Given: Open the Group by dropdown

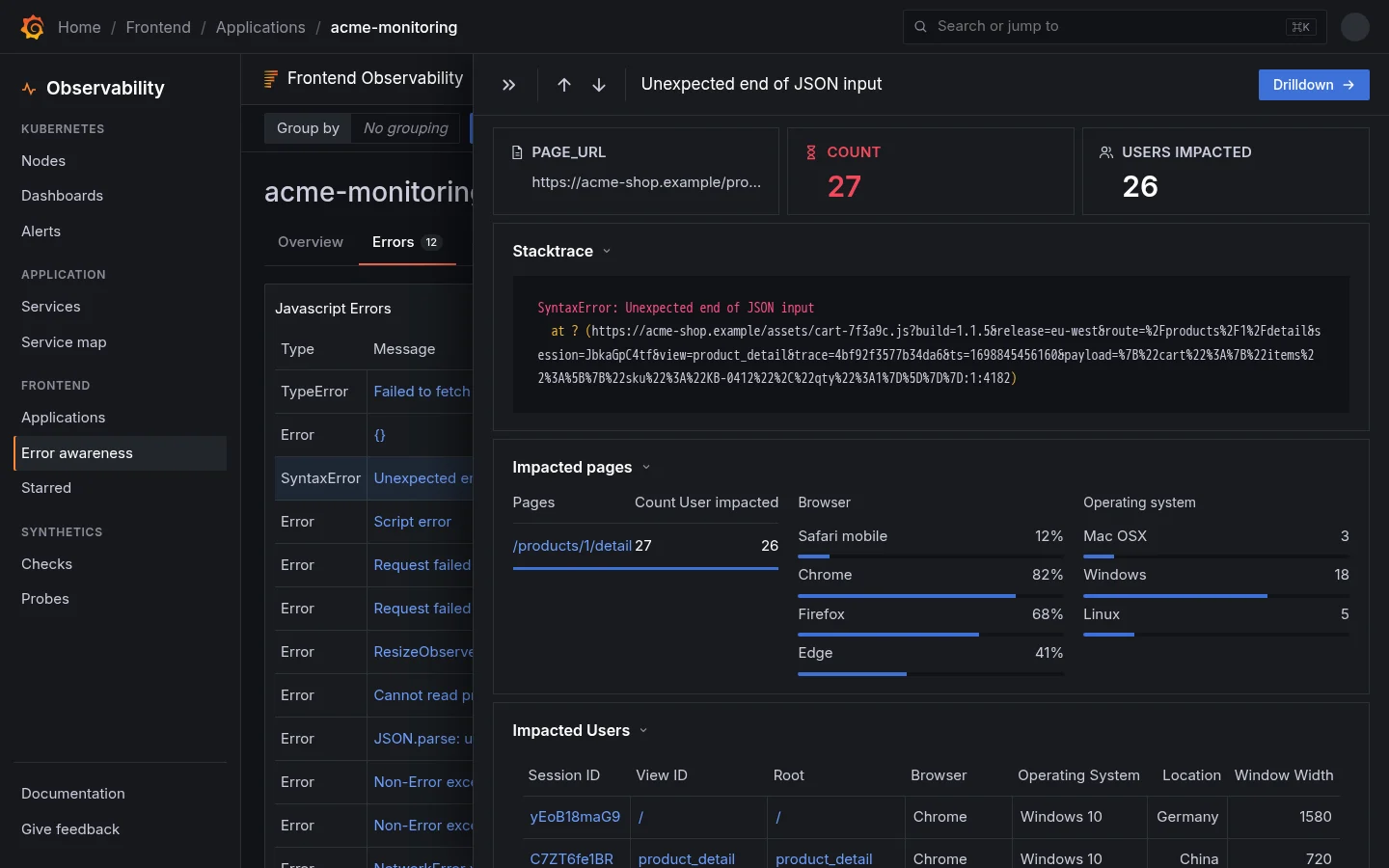Looking at the screenshot, I should pyautogui.click(x=406, y=128).
